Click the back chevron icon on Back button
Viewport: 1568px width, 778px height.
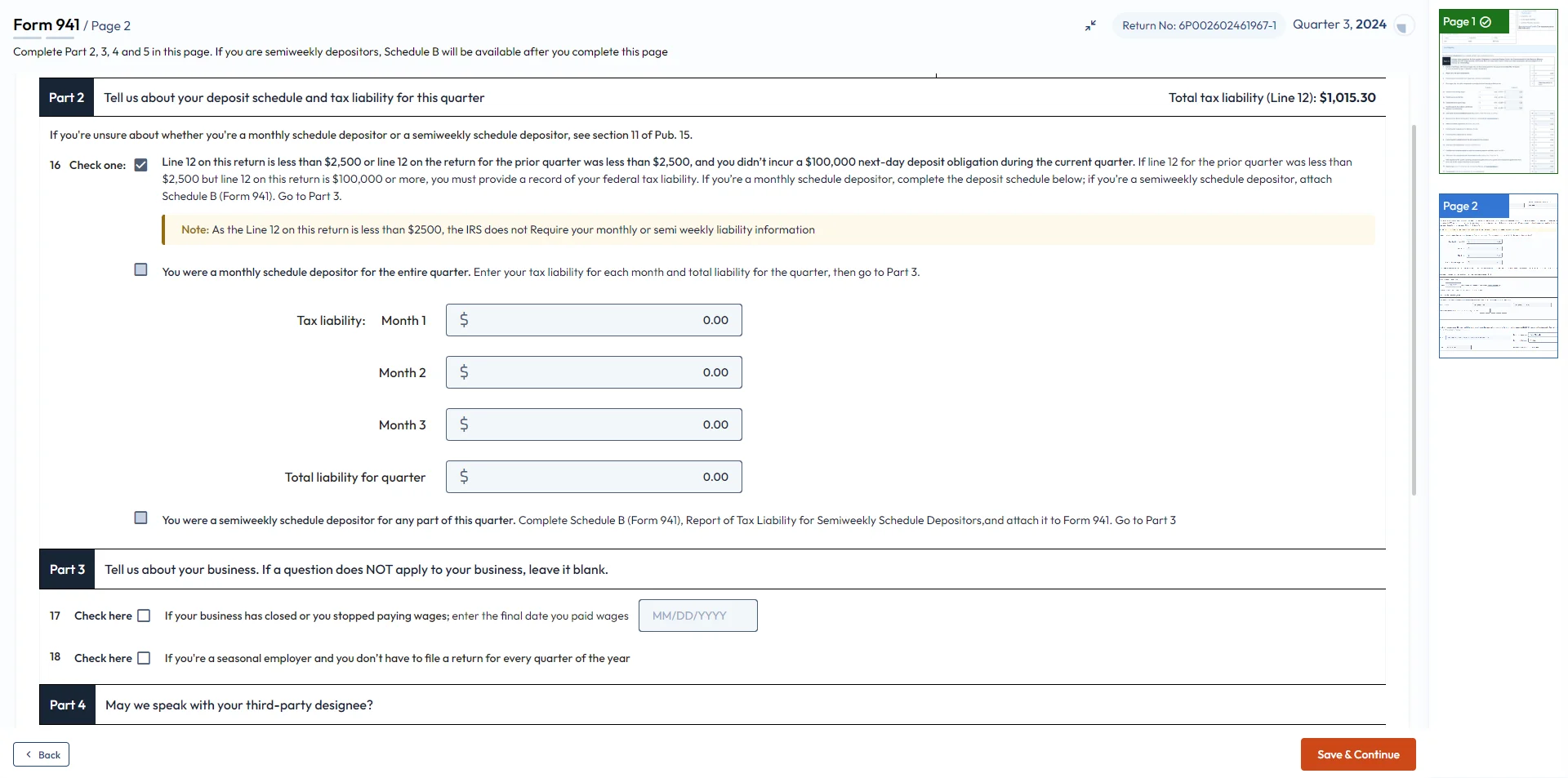[x=29, y=754]
